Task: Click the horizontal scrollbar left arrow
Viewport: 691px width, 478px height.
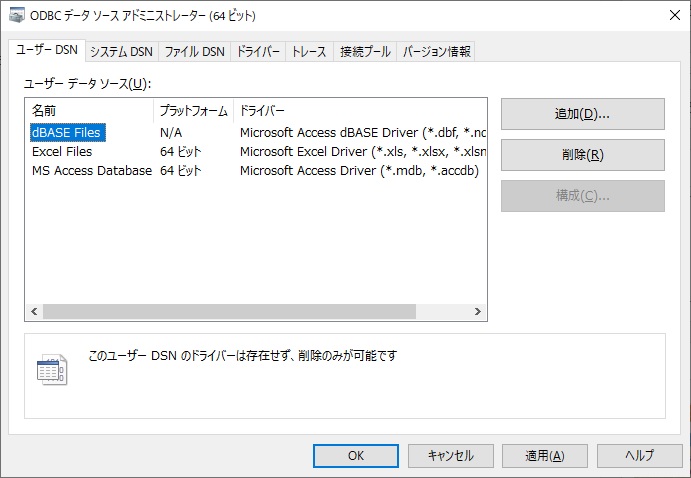Action: pyautogui.click(x=34, y=311)
